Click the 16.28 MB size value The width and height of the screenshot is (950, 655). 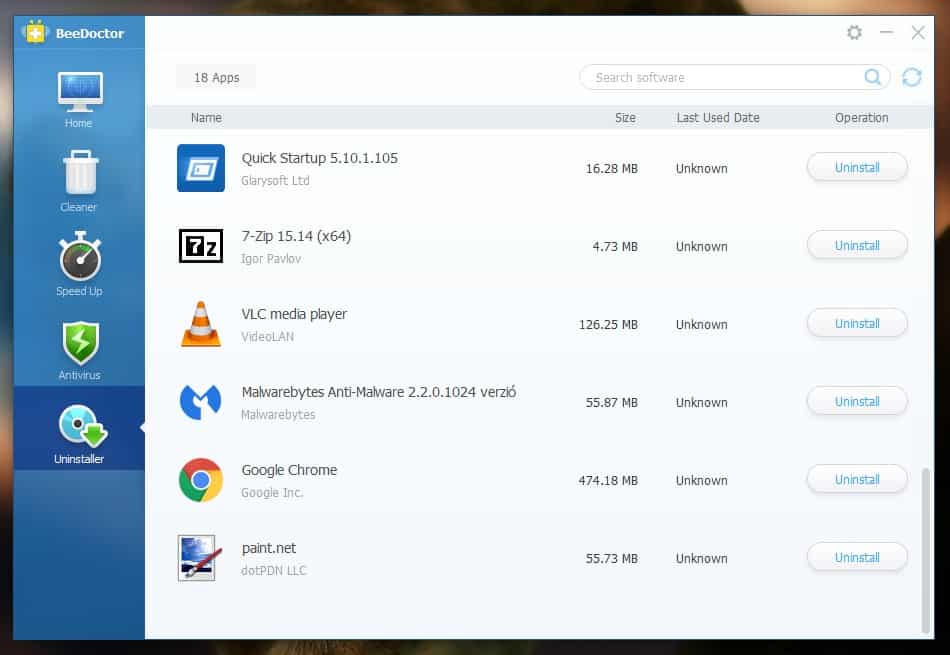pos(611,168)
